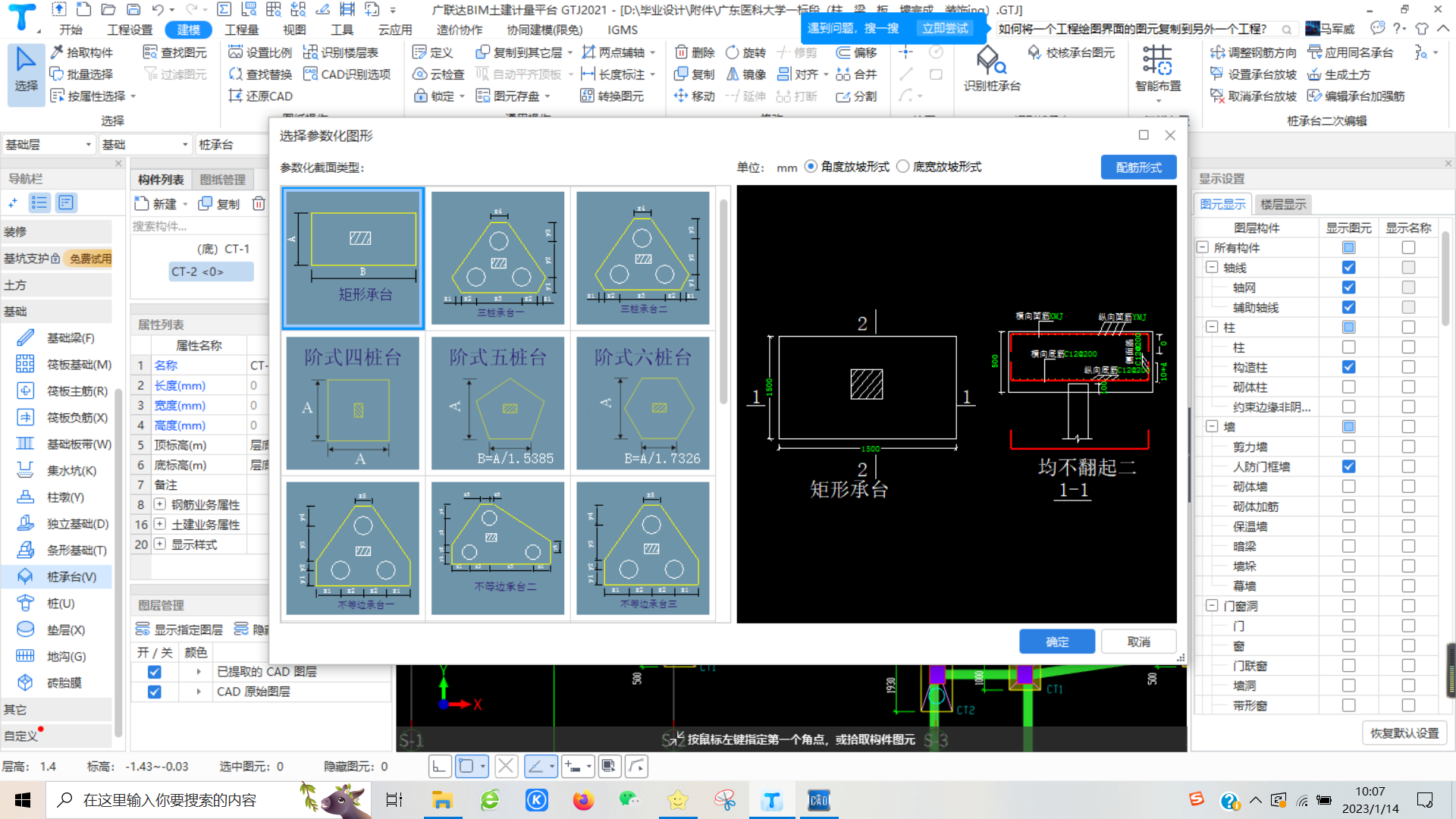Click 生成土方 generate earthwork
The height and width of the screenshot is (819, 1456).
1338,74
